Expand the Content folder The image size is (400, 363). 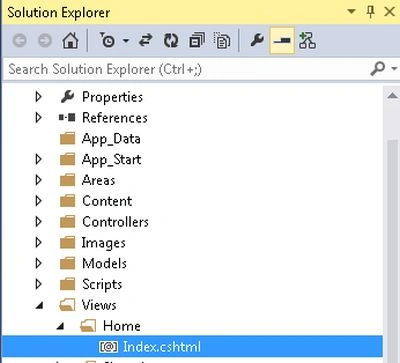[39, 201]
